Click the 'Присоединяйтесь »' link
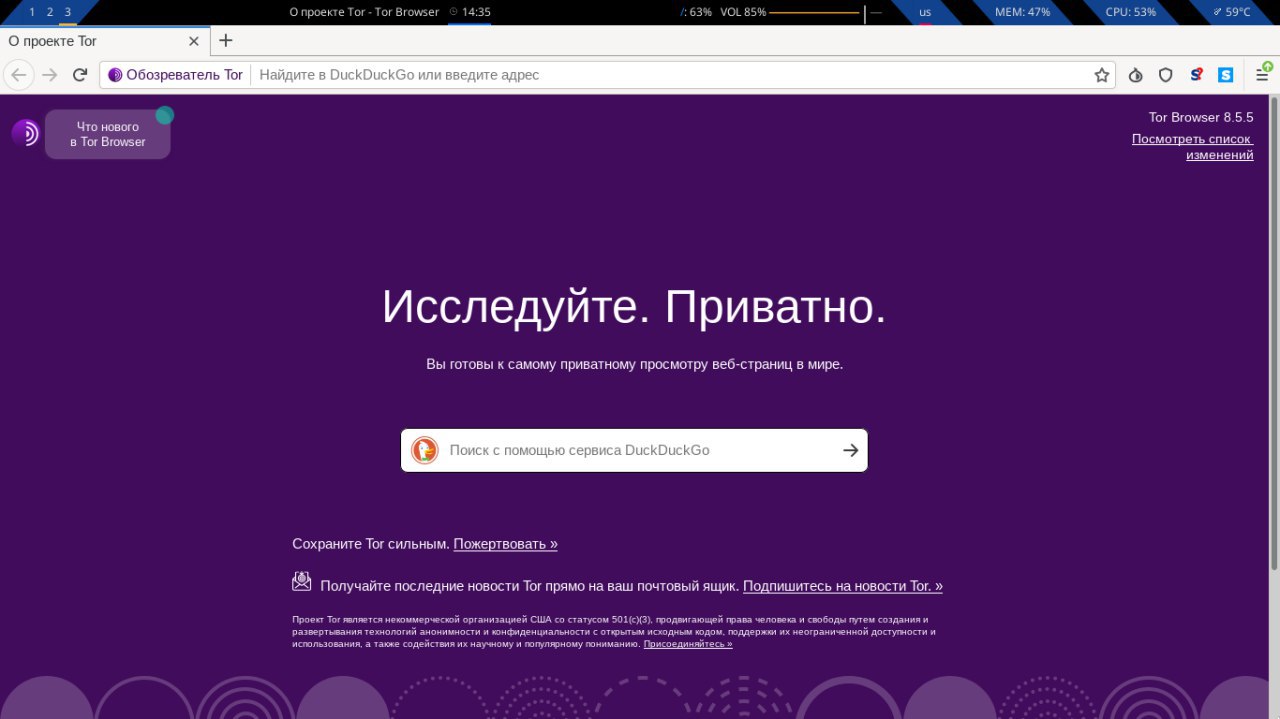 tap(688, 644)
